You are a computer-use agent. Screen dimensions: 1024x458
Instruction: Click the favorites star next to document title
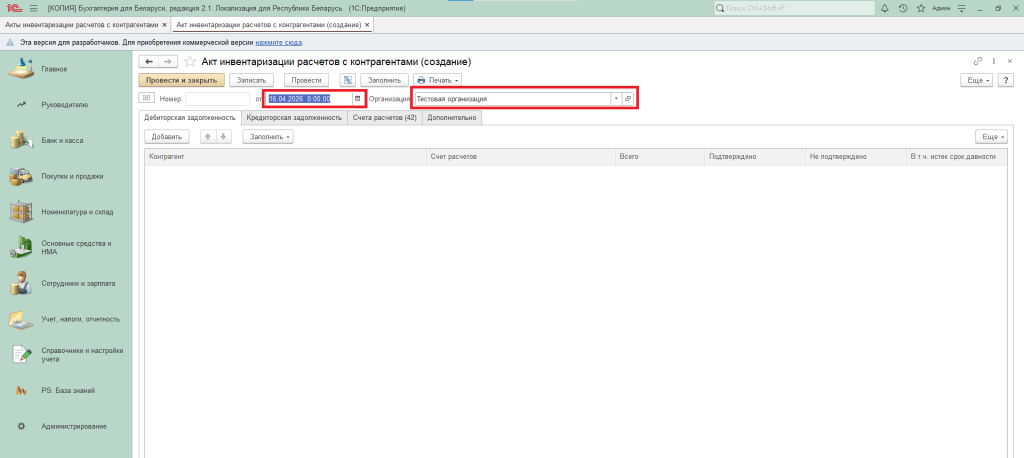(x=190, y=62)
